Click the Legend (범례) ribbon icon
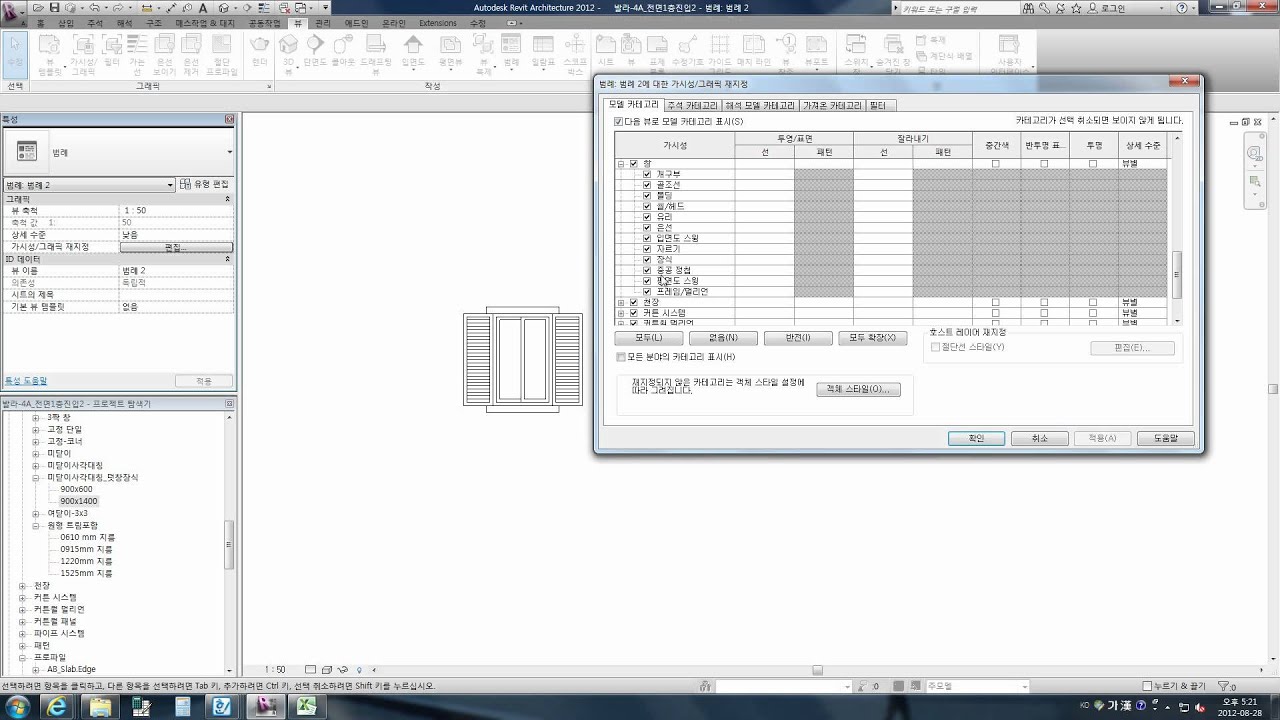 pos(511,52)
